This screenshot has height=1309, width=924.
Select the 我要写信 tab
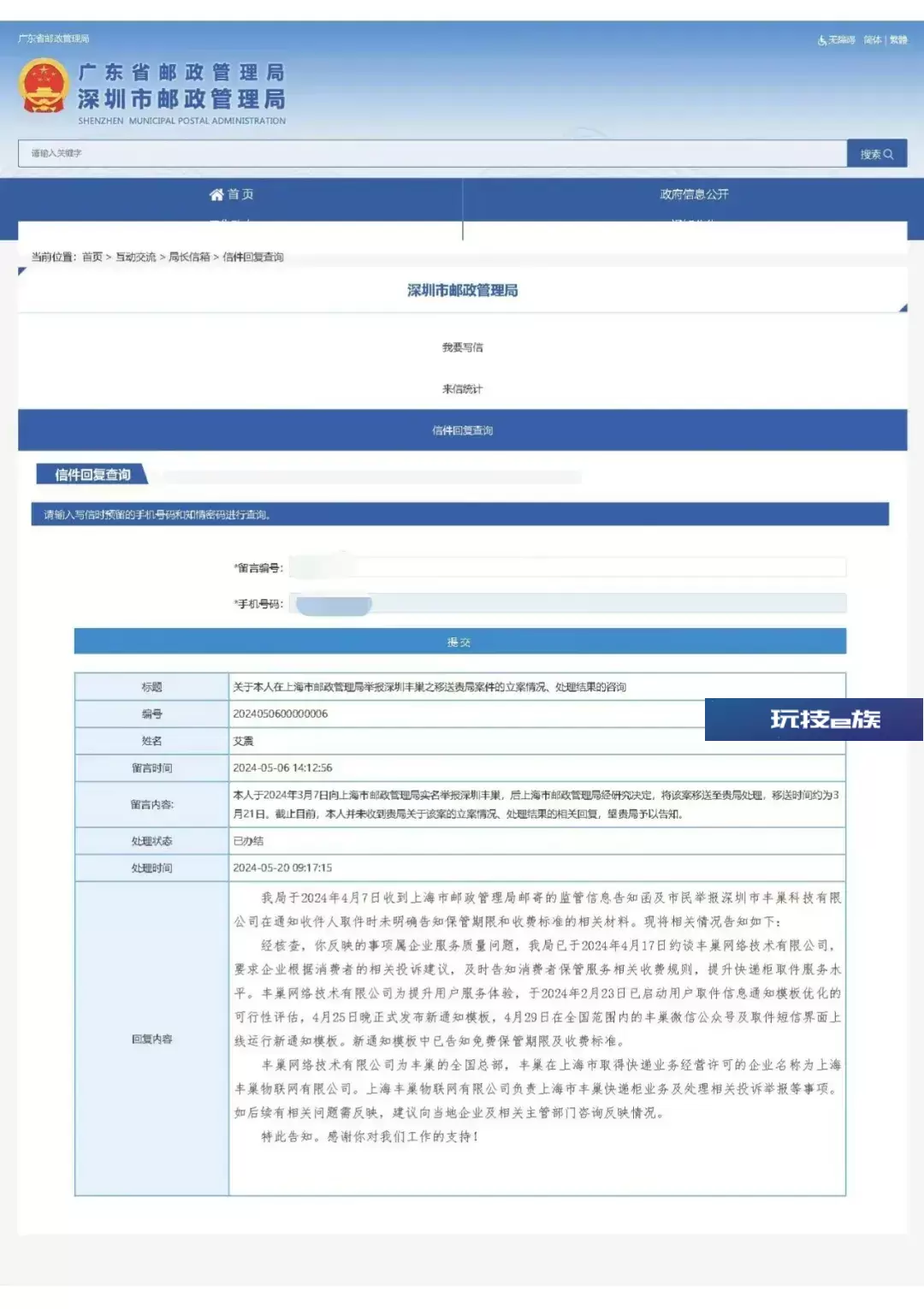(x=462, y=347)
